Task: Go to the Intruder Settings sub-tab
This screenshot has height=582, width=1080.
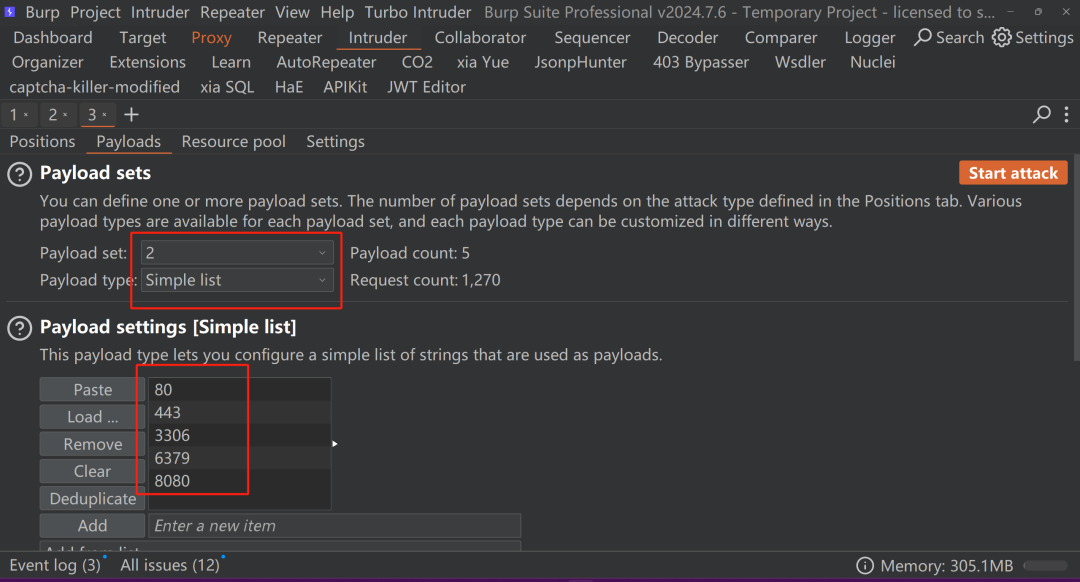Action: 335,142
